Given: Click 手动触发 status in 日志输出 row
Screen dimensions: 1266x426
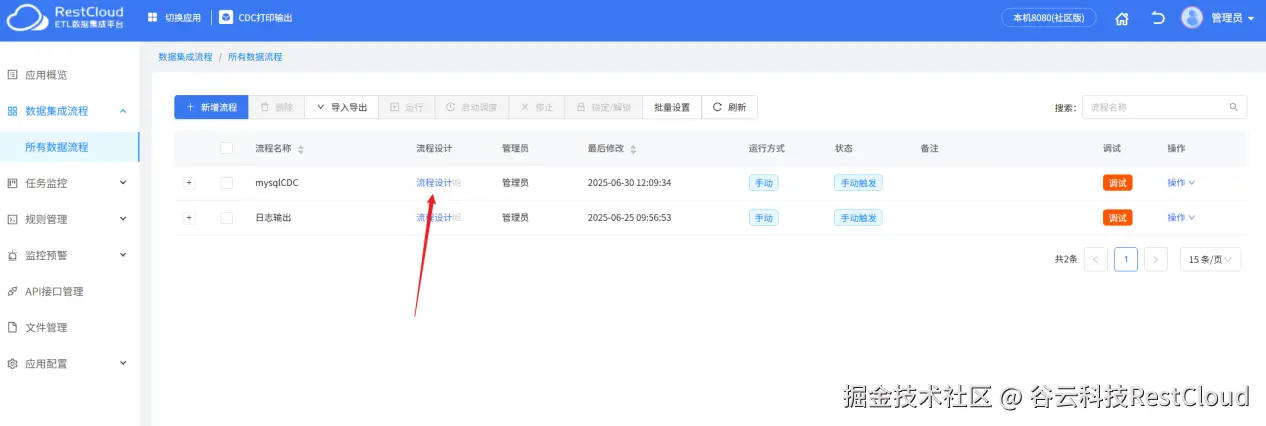Looking at the screenshot, I should pos(859,217).
